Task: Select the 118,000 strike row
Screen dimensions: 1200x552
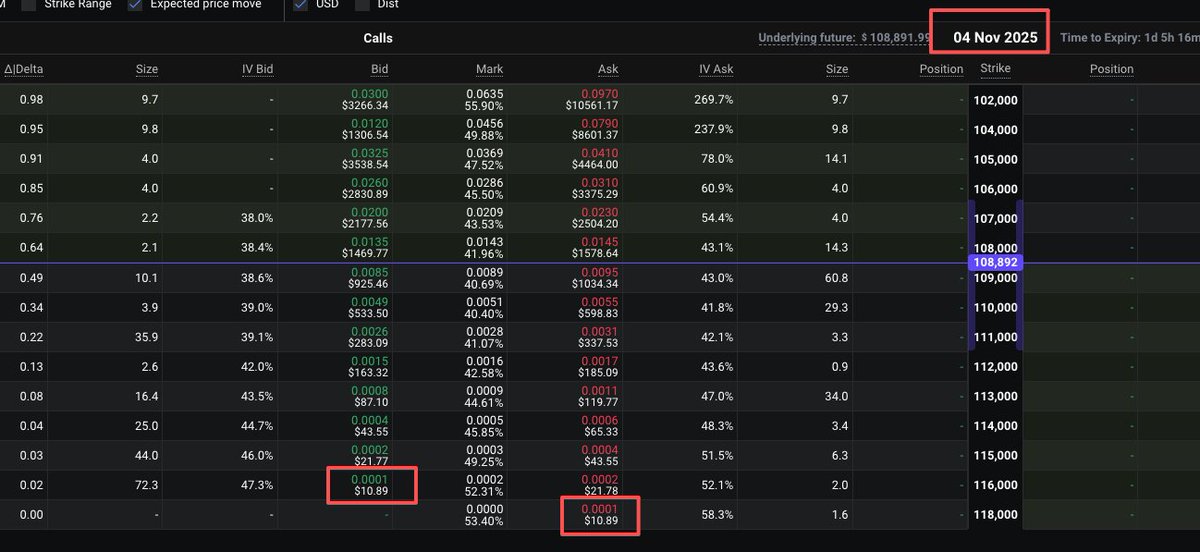Action: (x=995, y=515)
